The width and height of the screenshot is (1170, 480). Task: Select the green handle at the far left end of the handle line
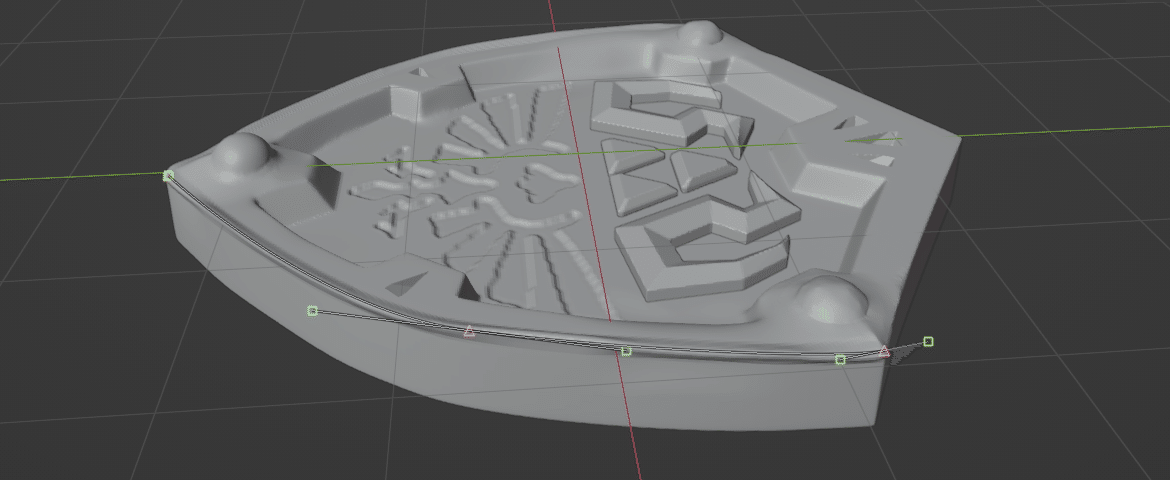pos(313,311)
